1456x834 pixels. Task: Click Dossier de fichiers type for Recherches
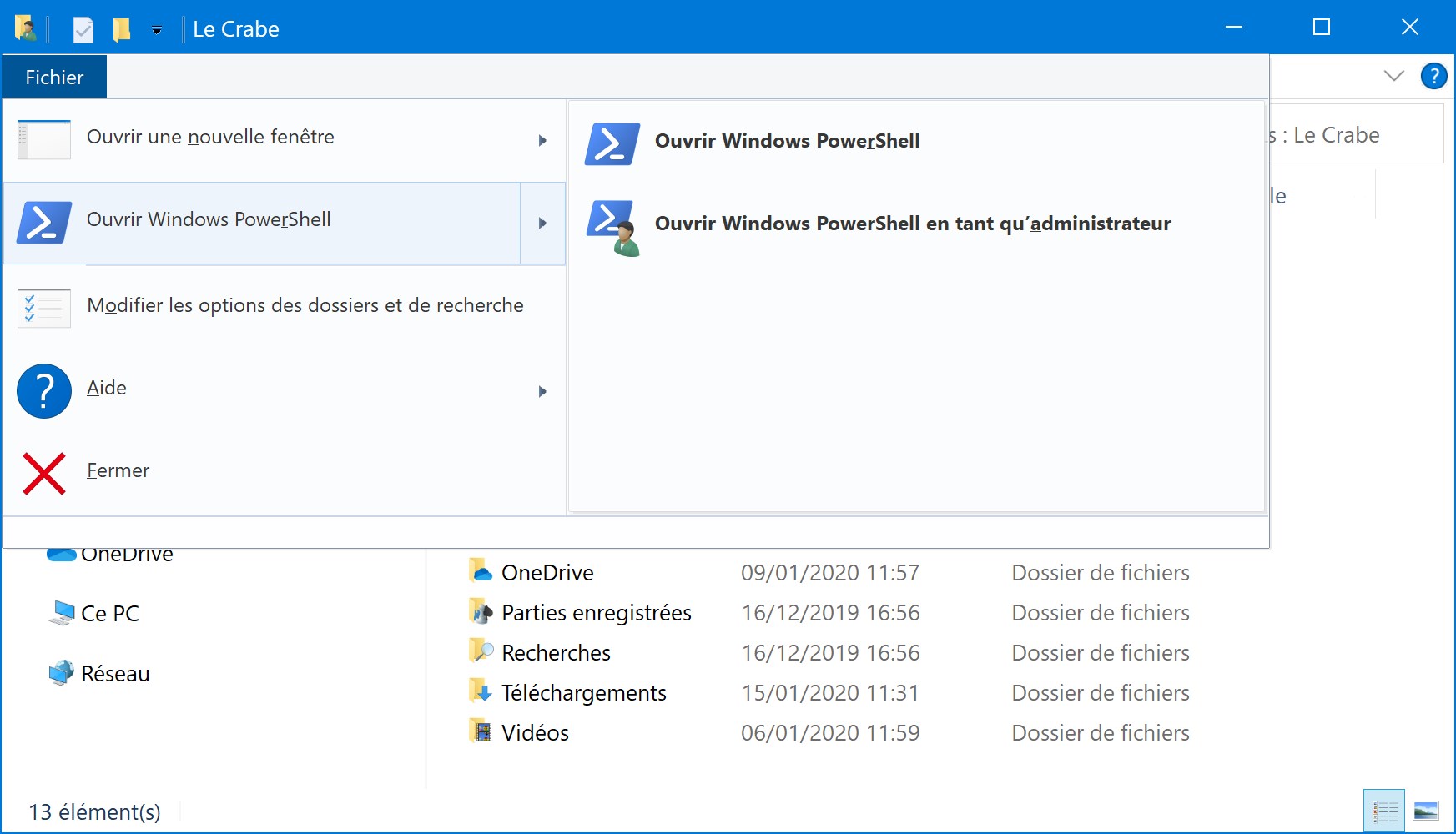click(1101, 652)
